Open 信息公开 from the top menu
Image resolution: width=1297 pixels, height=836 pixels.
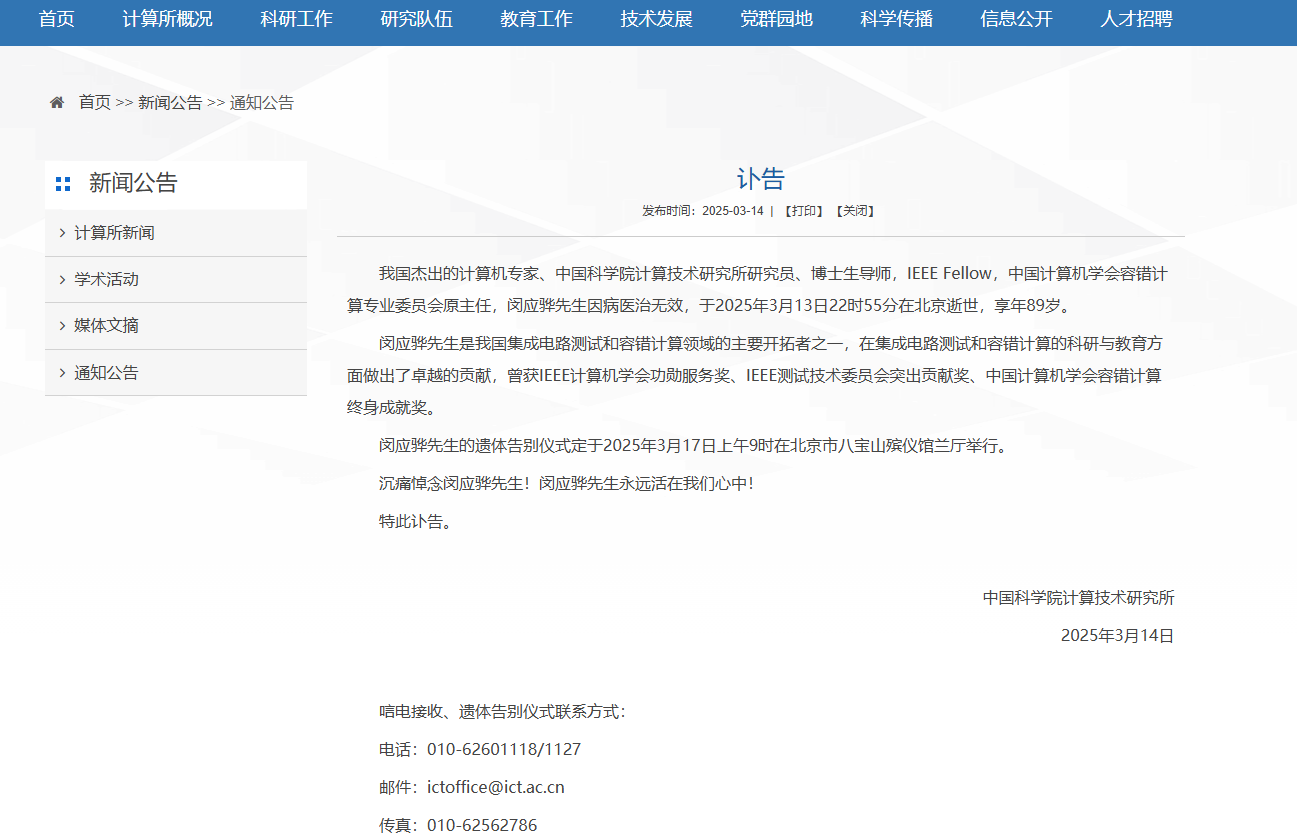1016,19
